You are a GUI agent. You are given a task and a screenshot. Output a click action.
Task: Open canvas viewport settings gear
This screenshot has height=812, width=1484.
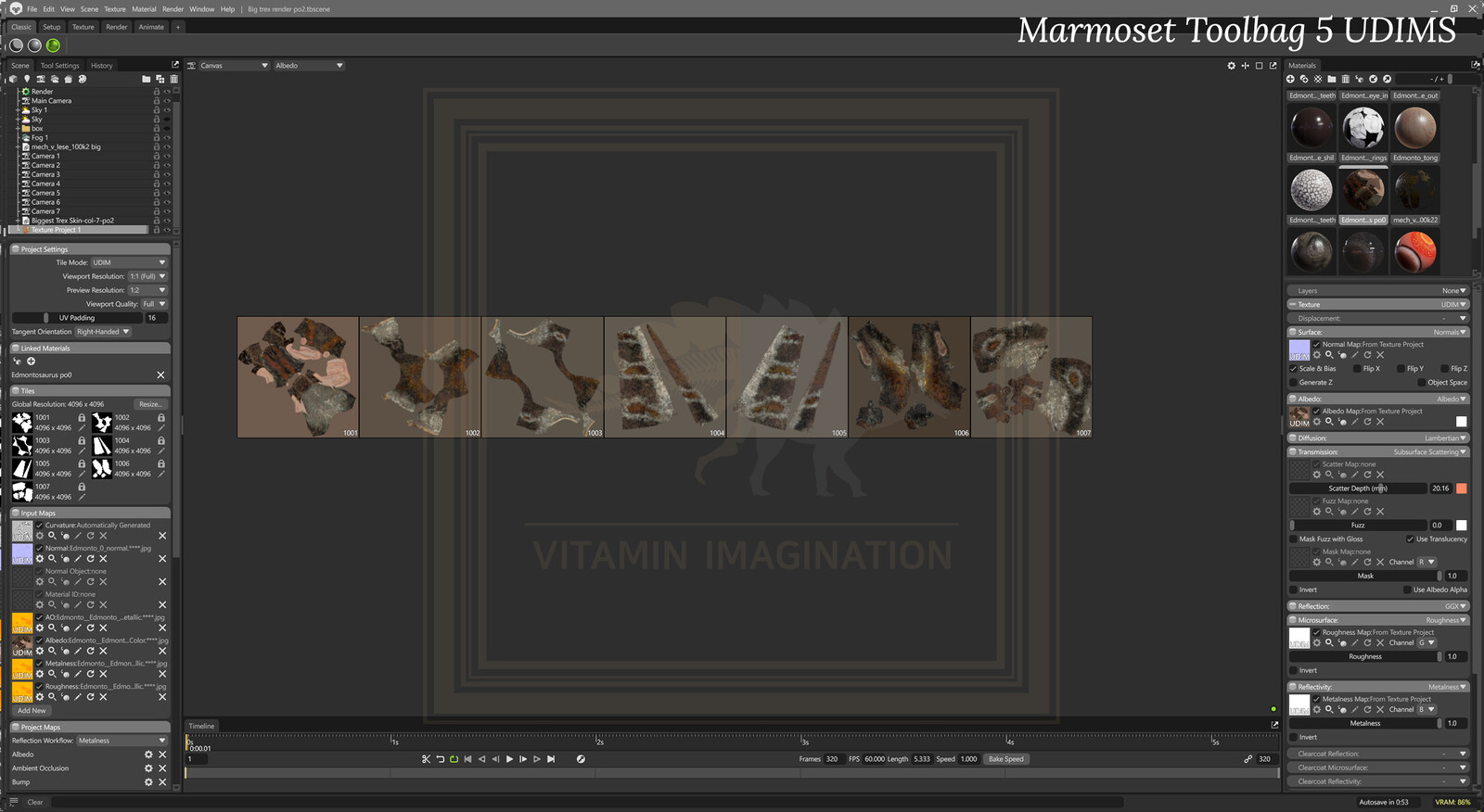(x=1231, y=66)
